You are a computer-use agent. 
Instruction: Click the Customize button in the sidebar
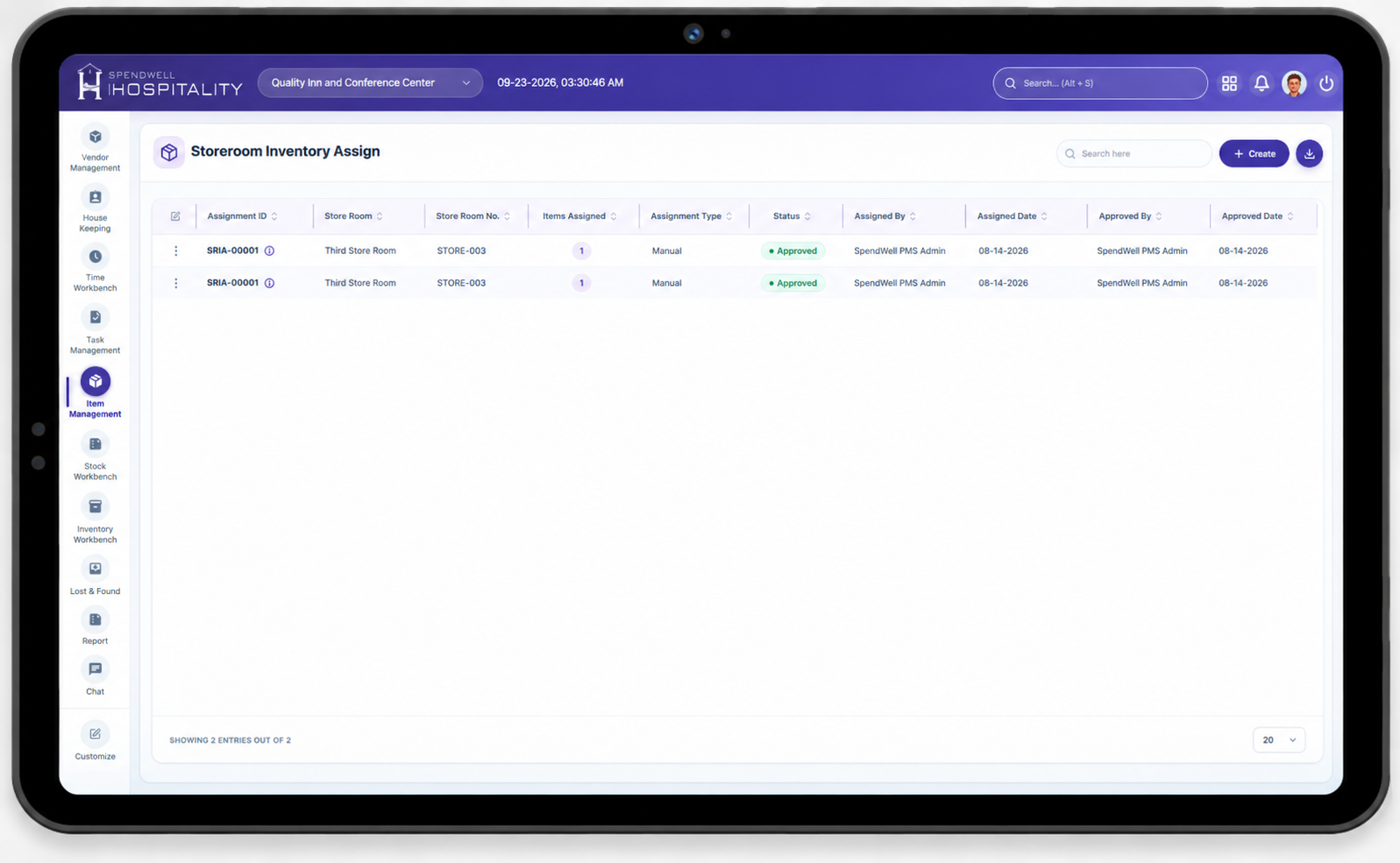click(95, 741)
